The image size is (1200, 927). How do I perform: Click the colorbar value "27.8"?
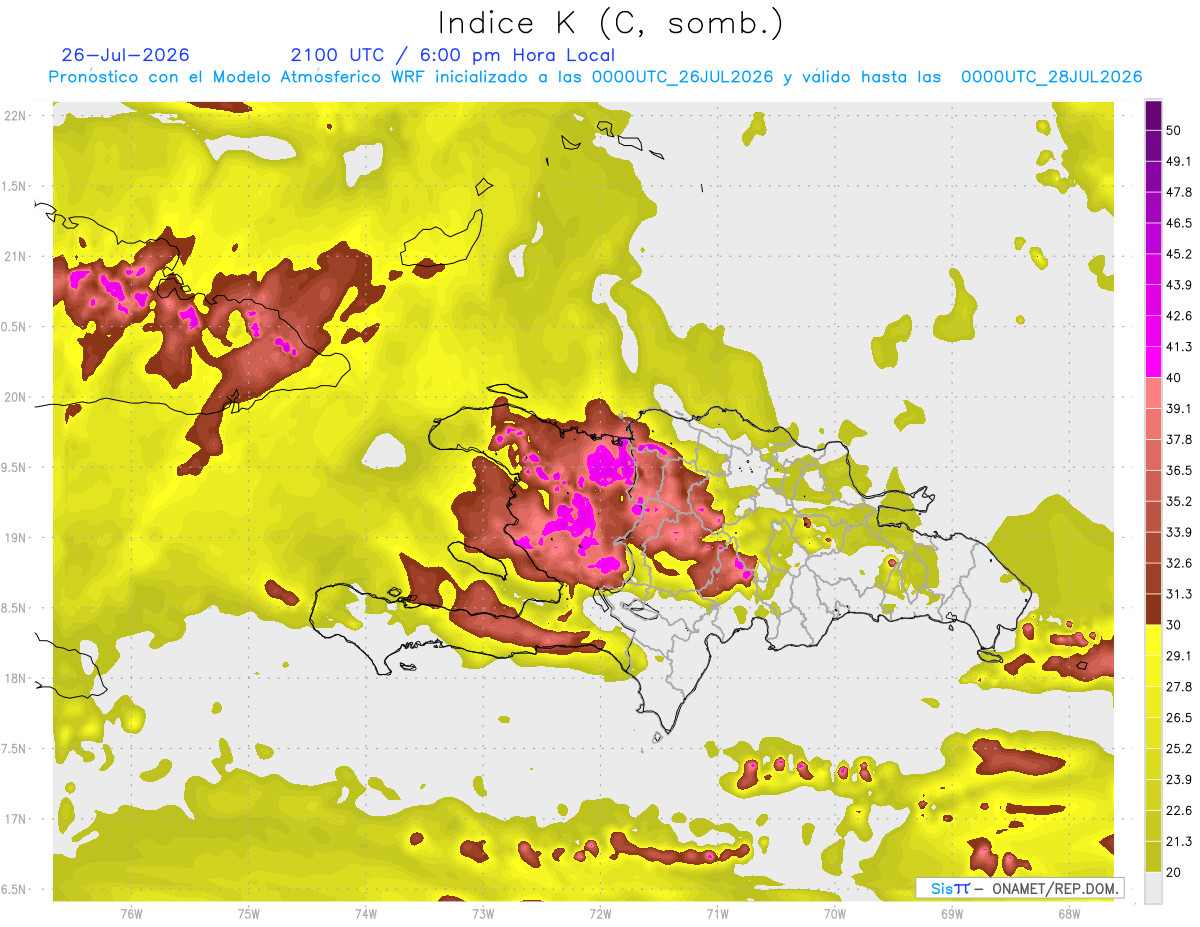pos(1179,686)
